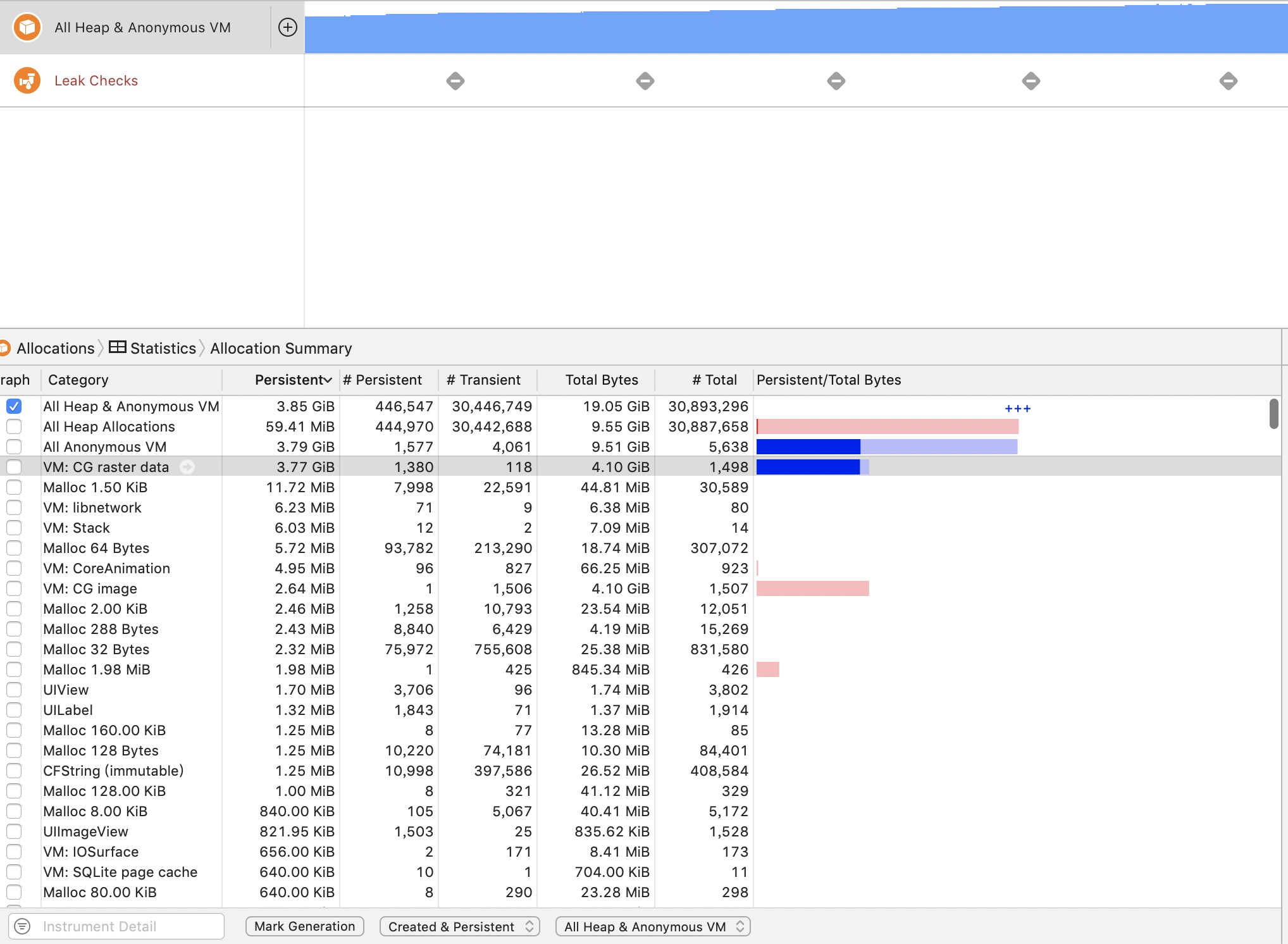The height and width of the screenshot is (944, 1288).
Task: Select Allocation Summary in the breadcrumb
Action: [281, 348]
